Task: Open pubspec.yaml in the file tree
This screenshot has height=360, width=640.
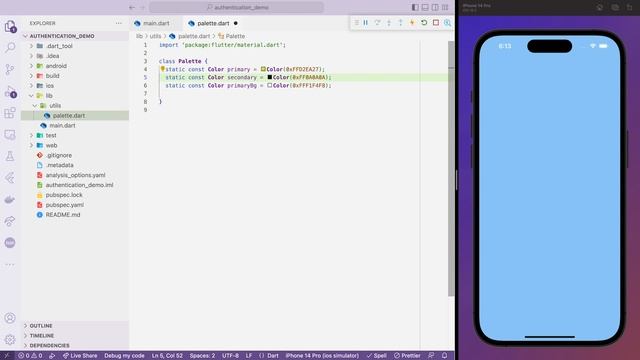Action: click(x=64, y=205)
